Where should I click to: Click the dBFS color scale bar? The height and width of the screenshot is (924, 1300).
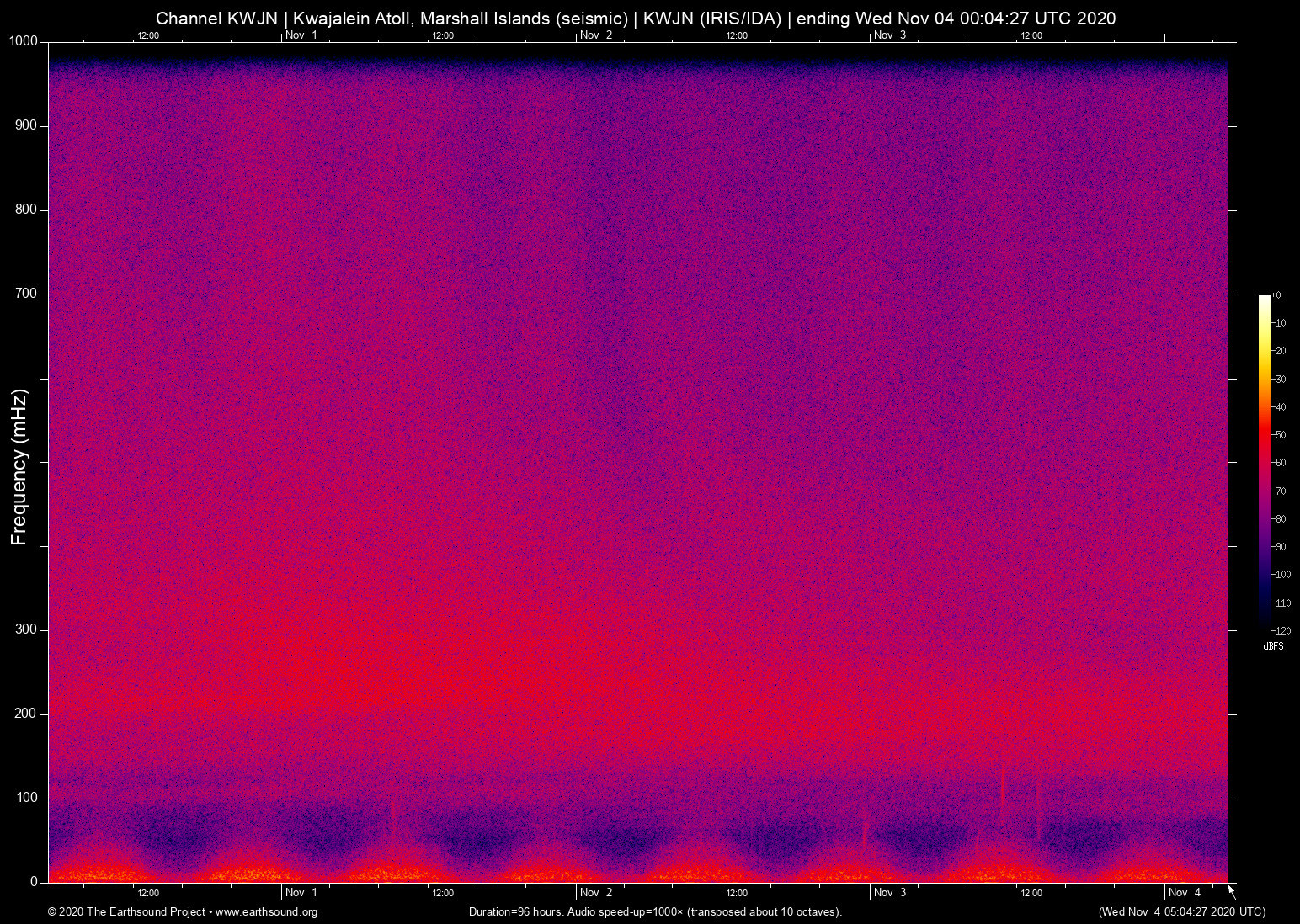[x=1265, y=462]
